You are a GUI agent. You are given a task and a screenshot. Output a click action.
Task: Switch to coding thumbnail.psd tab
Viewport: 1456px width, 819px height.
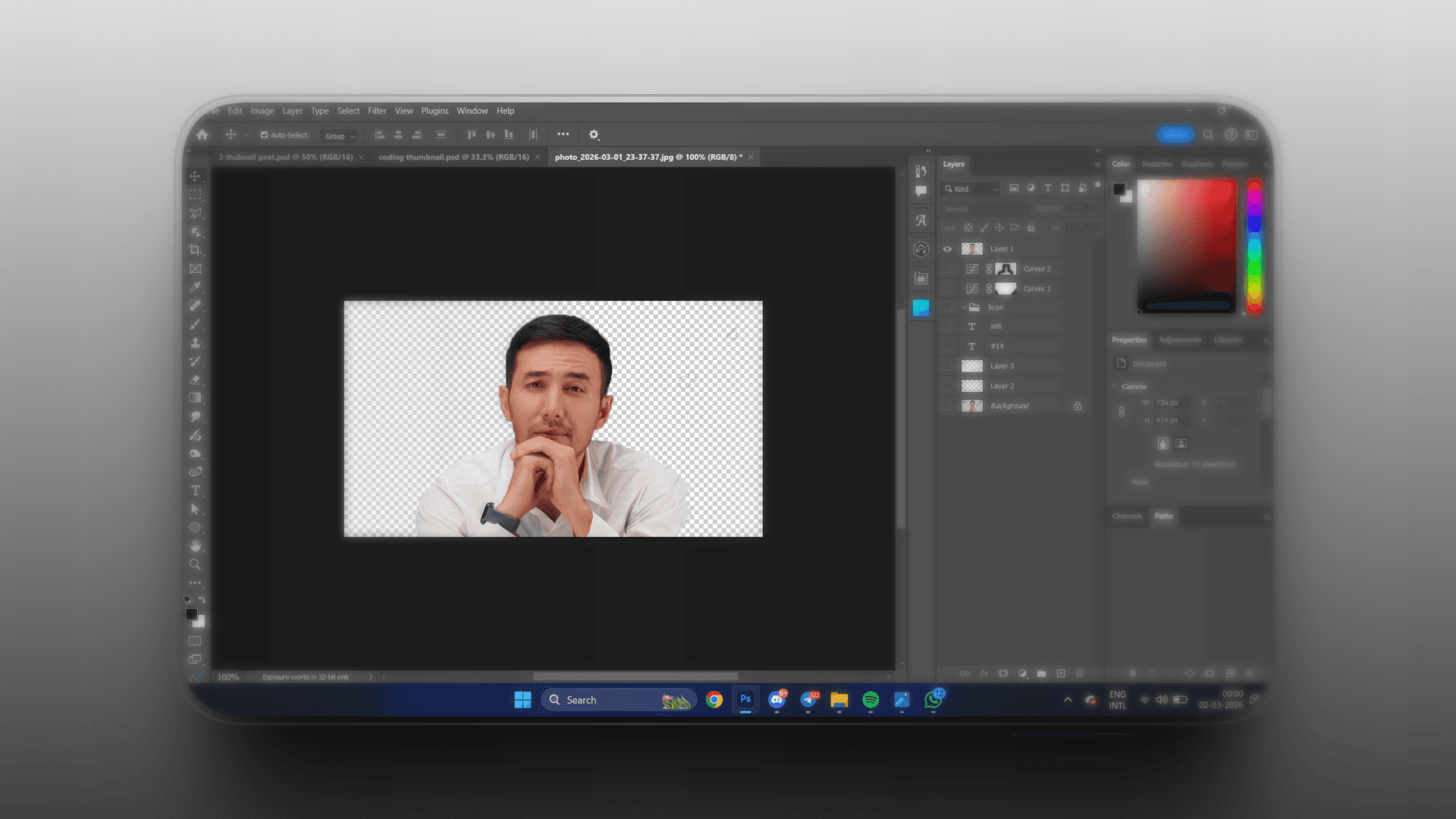453,157
